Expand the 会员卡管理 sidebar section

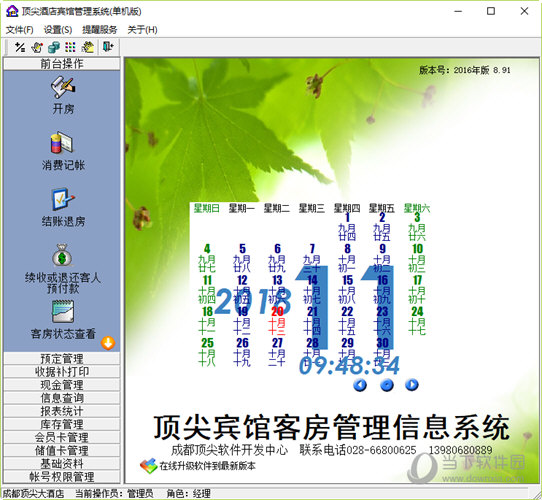coord(62,437)
